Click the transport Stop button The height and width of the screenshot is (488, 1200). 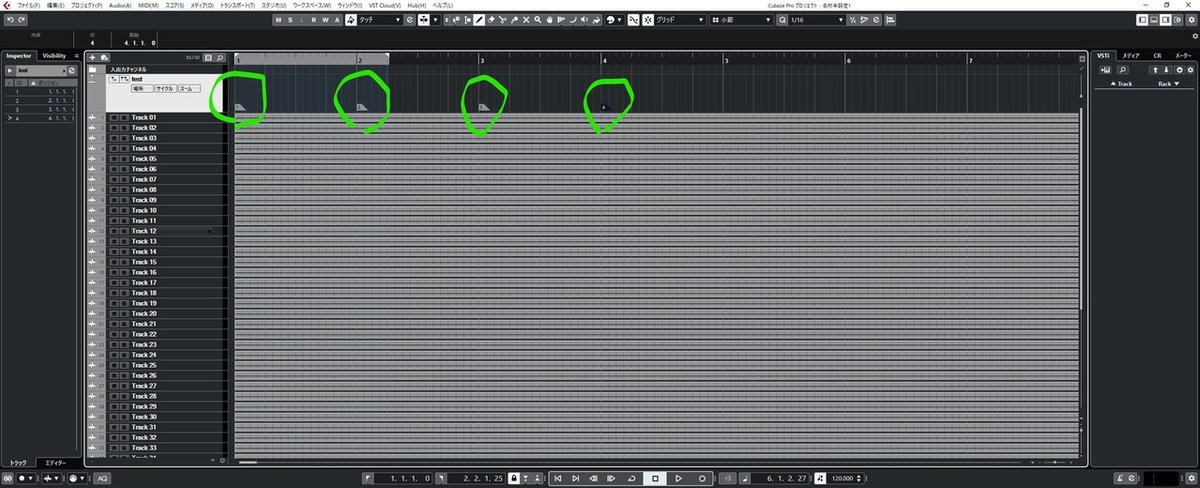pos(655,478)
